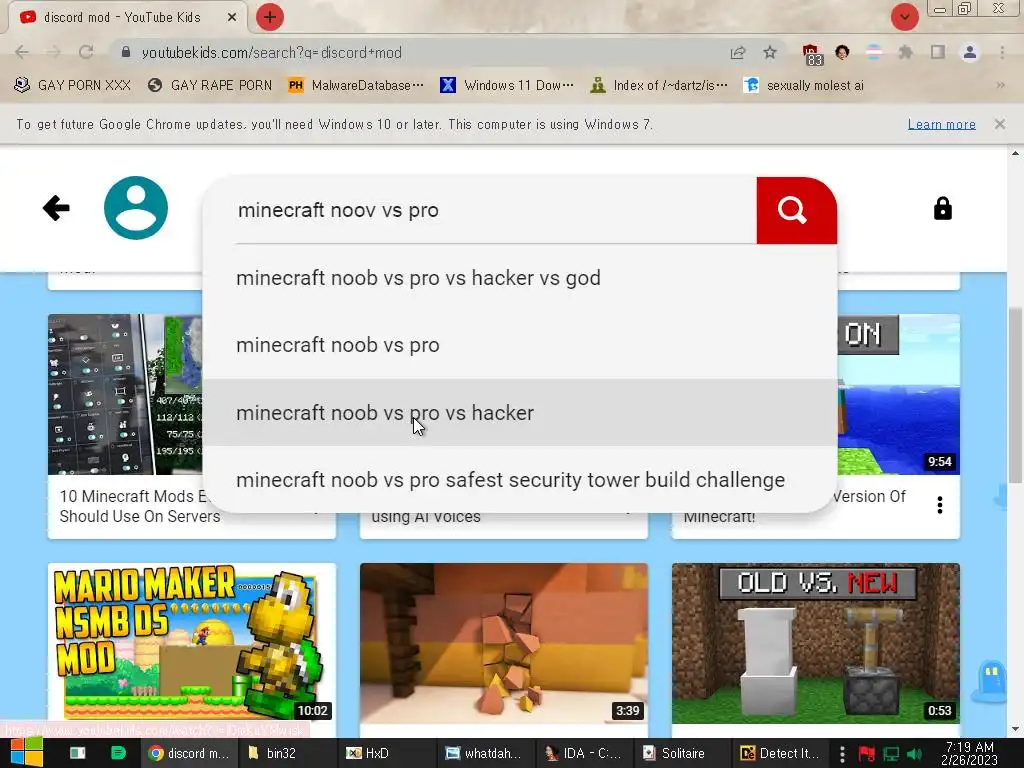The width and height of the screenshot is (1024, 768).
Task: Open the volume speaker tray icon
Action: 915,754
